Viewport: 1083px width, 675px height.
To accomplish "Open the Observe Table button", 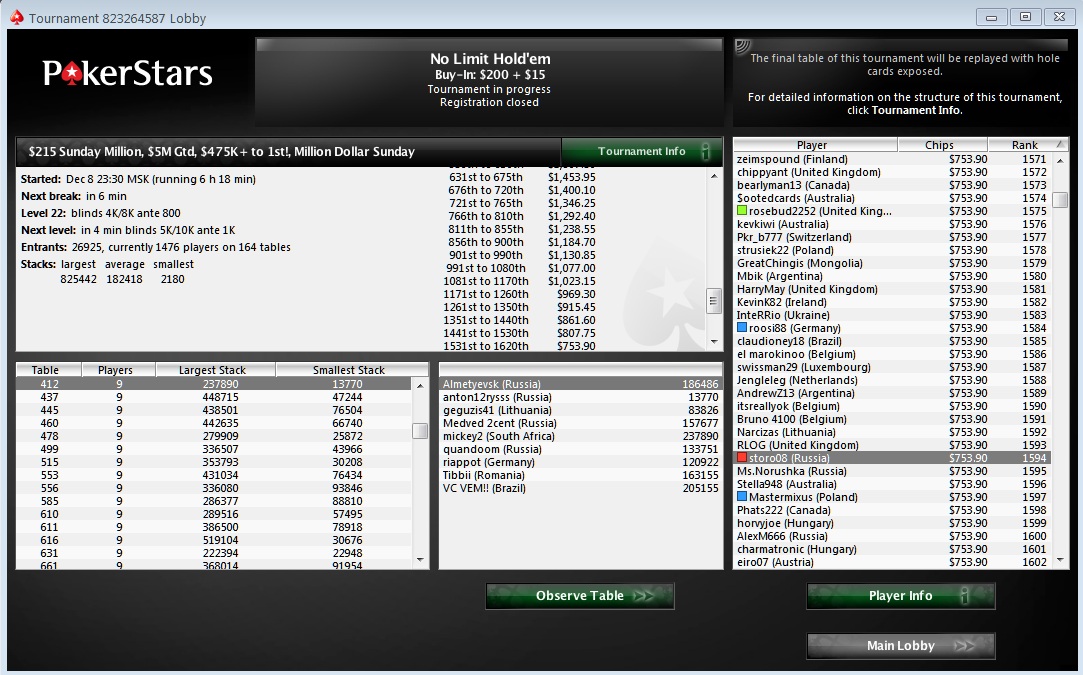I will click(579, 596).
